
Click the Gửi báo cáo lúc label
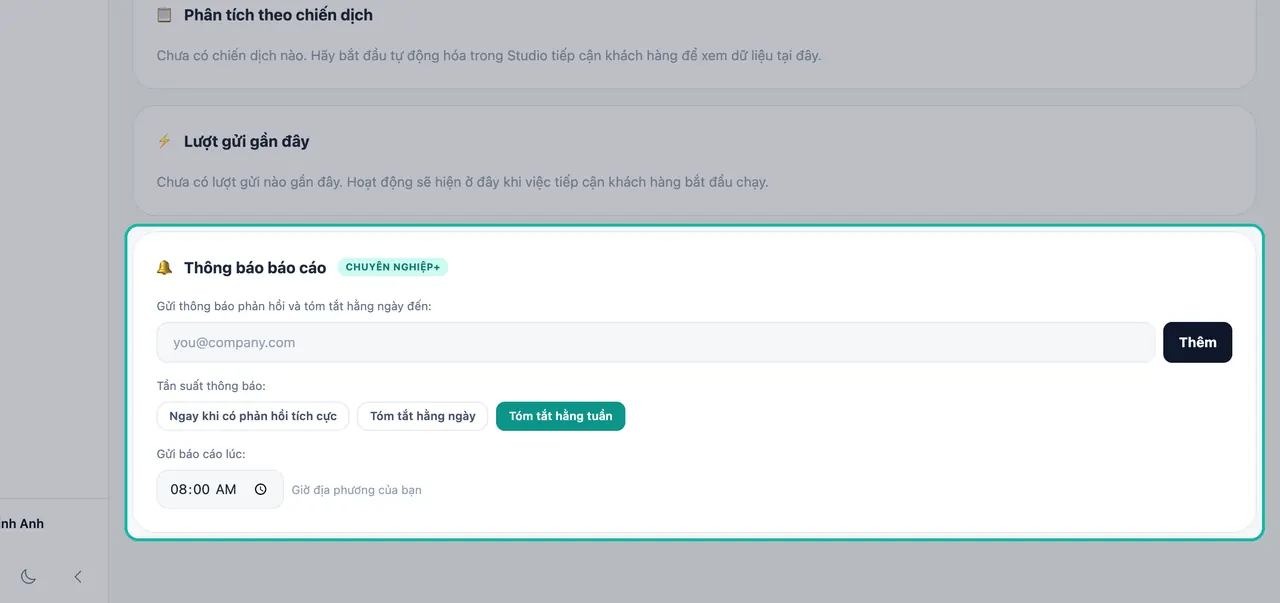click(x=201, y=454)
